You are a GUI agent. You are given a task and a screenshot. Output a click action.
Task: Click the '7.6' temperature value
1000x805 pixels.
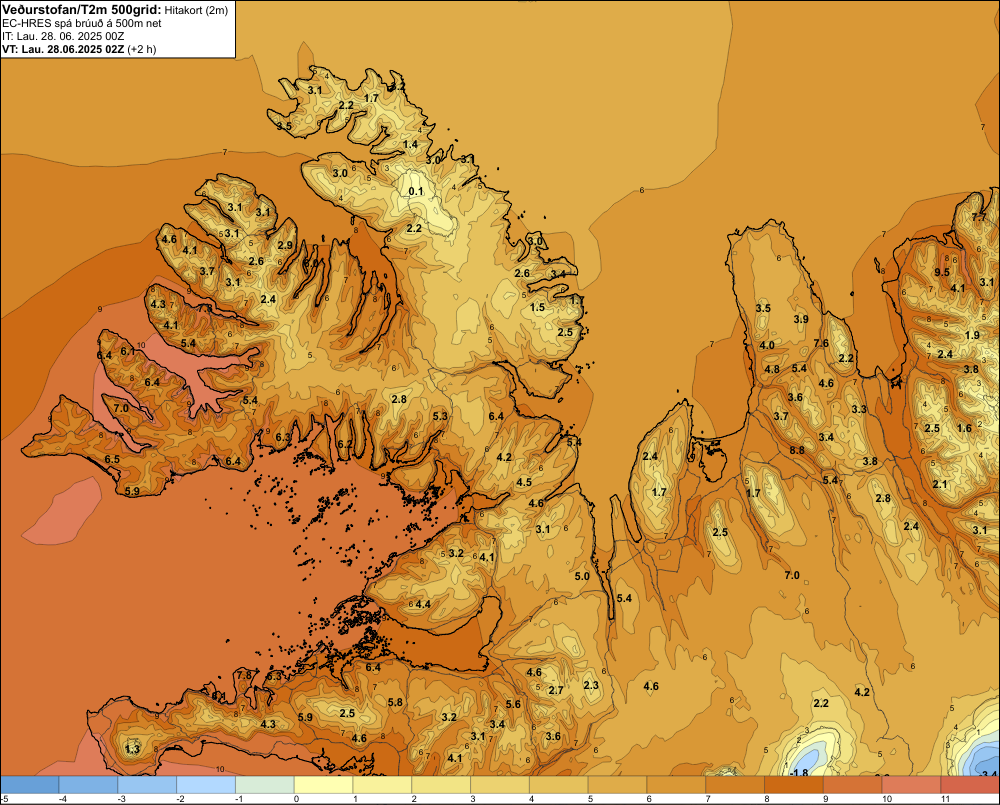coord(821,343)
